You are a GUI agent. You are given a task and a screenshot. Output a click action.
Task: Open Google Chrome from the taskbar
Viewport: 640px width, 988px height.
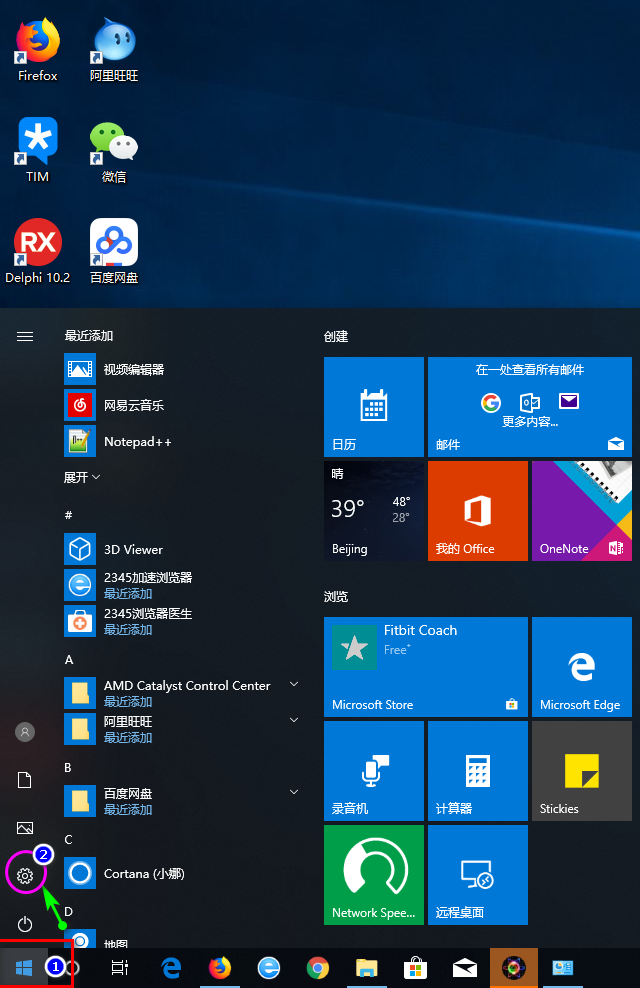317,967
